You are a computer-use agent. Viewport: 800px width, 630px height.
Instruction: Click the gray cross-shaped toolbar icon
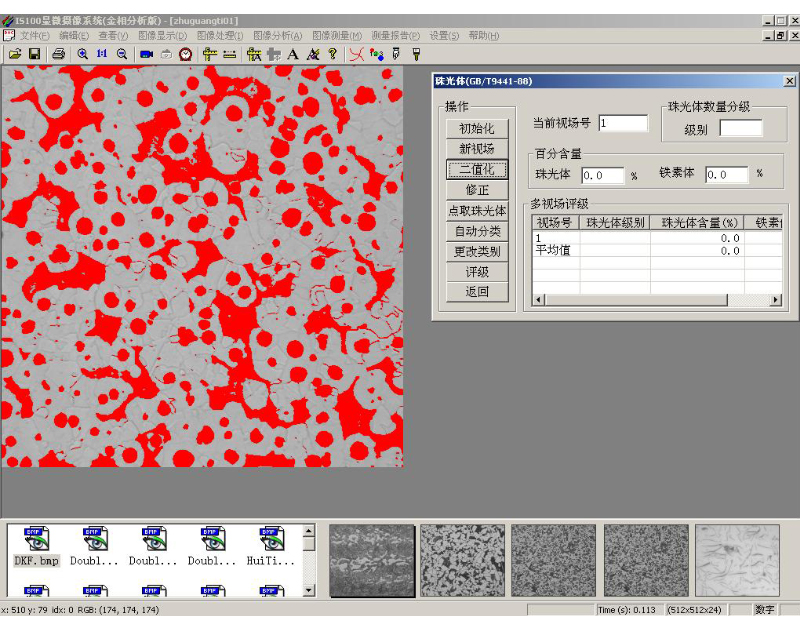click(274, 54)
